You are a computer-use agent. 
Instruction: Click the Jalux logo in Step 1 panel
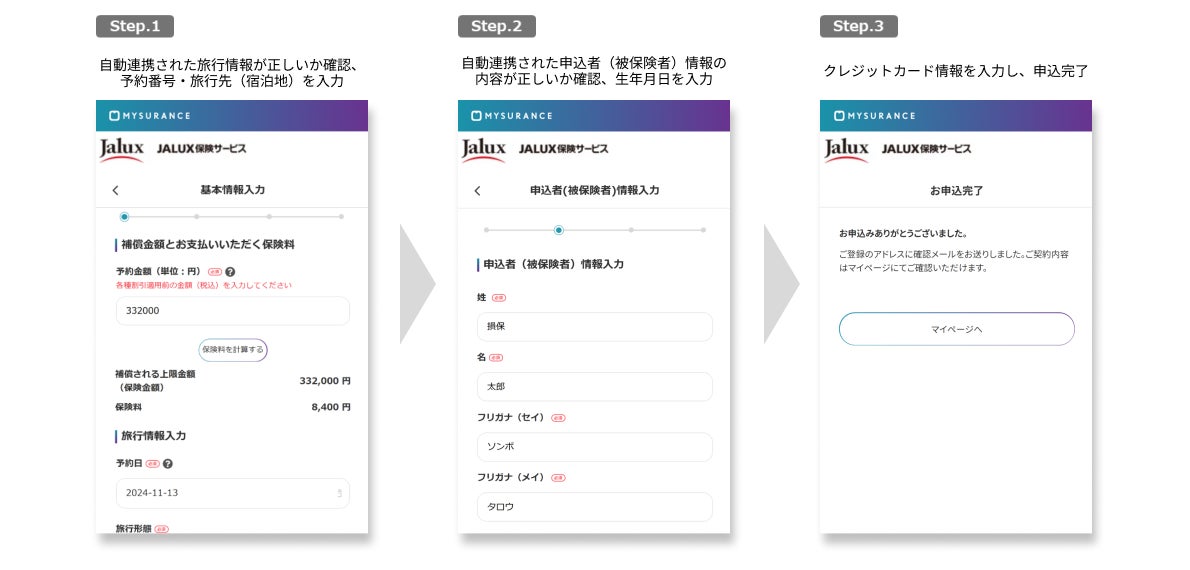pos(121,150)
